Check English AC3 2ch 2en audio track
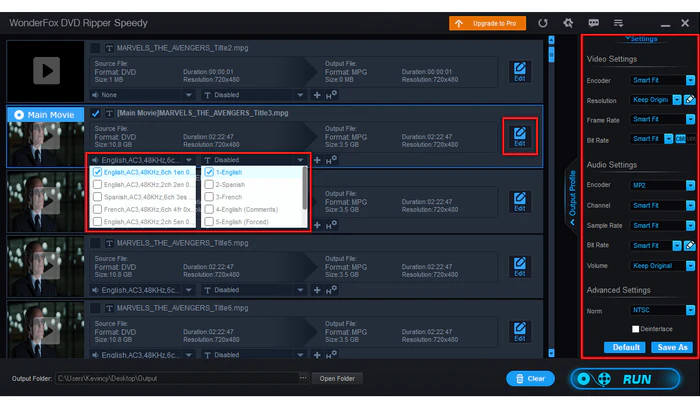Viewport: 700px width, 407px height. click(97, 184)
